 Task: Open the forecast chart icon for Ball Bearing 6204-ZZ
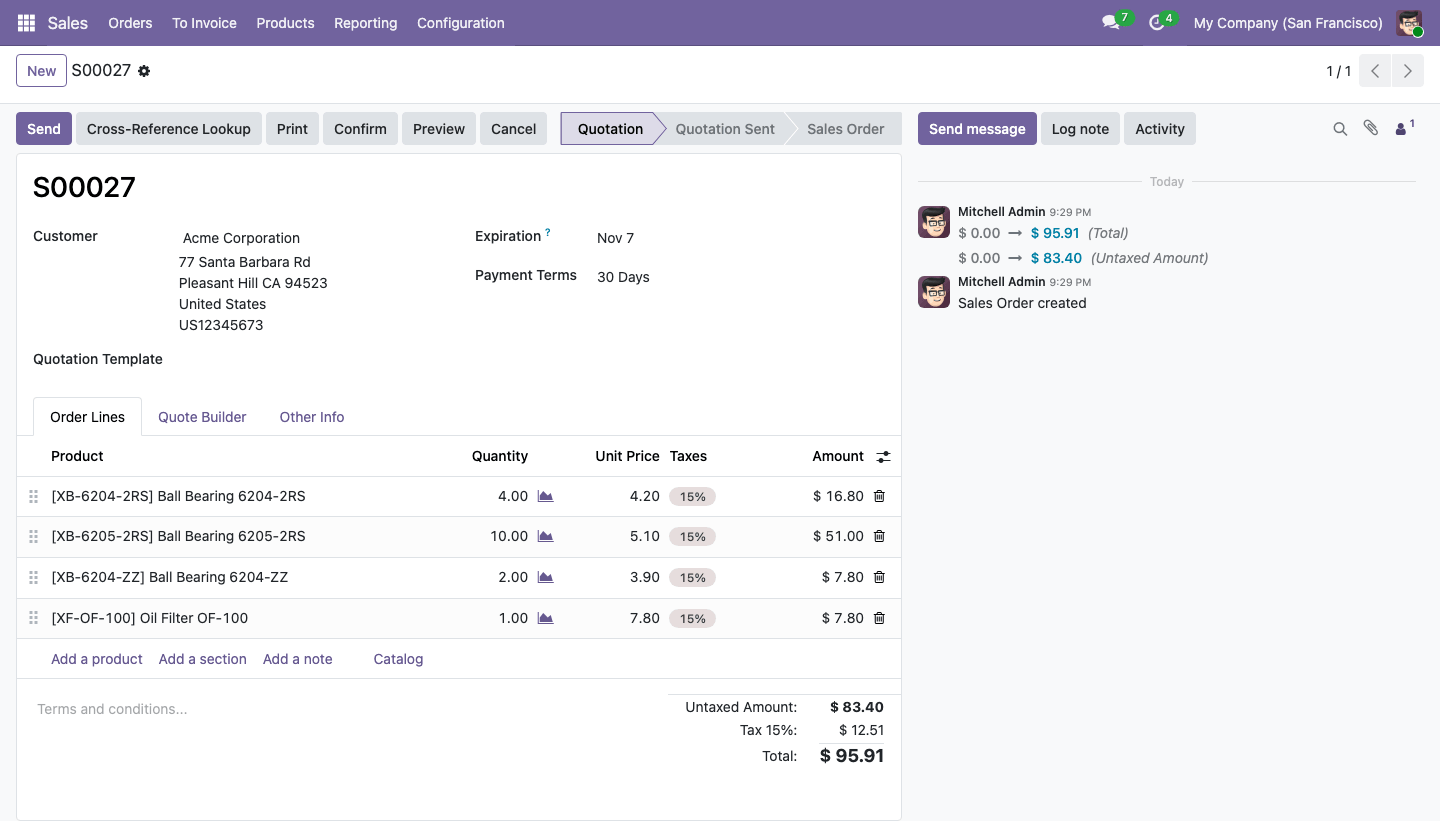545,577
